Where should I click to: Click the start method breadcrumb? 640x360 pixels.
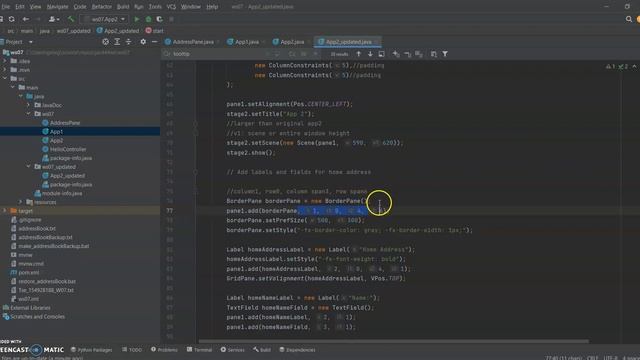[155, 31]
